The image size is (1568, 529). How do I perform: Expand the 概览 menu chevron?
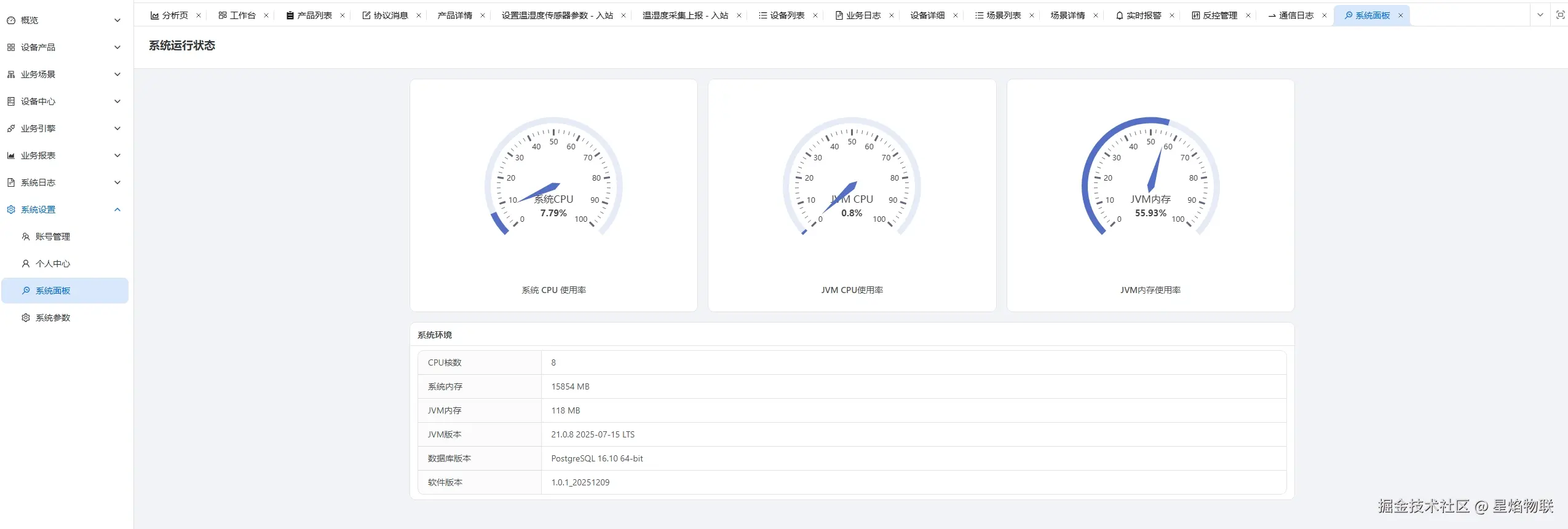(117, 20)
